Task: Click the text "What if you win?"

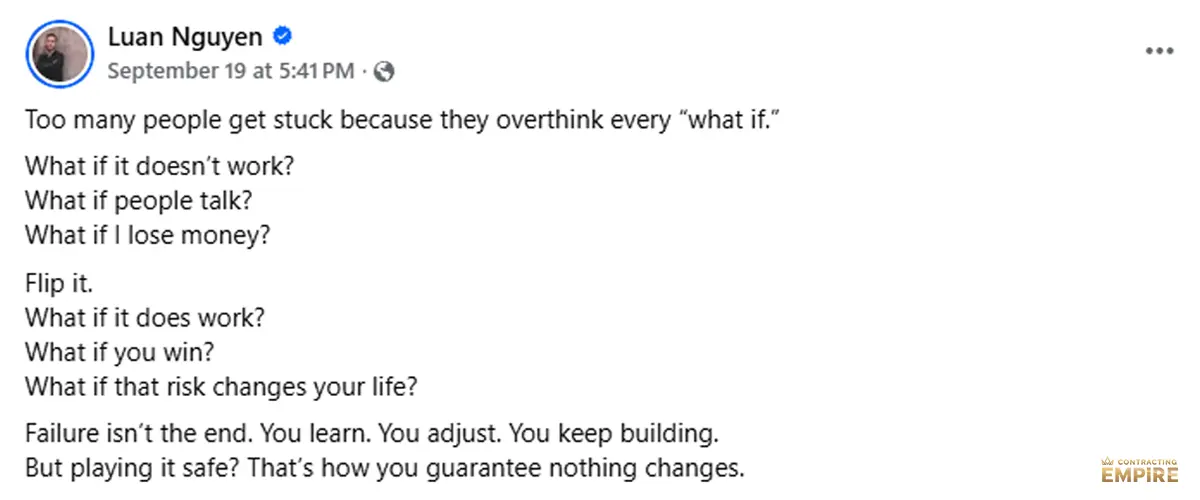Action: click(119, 353)
